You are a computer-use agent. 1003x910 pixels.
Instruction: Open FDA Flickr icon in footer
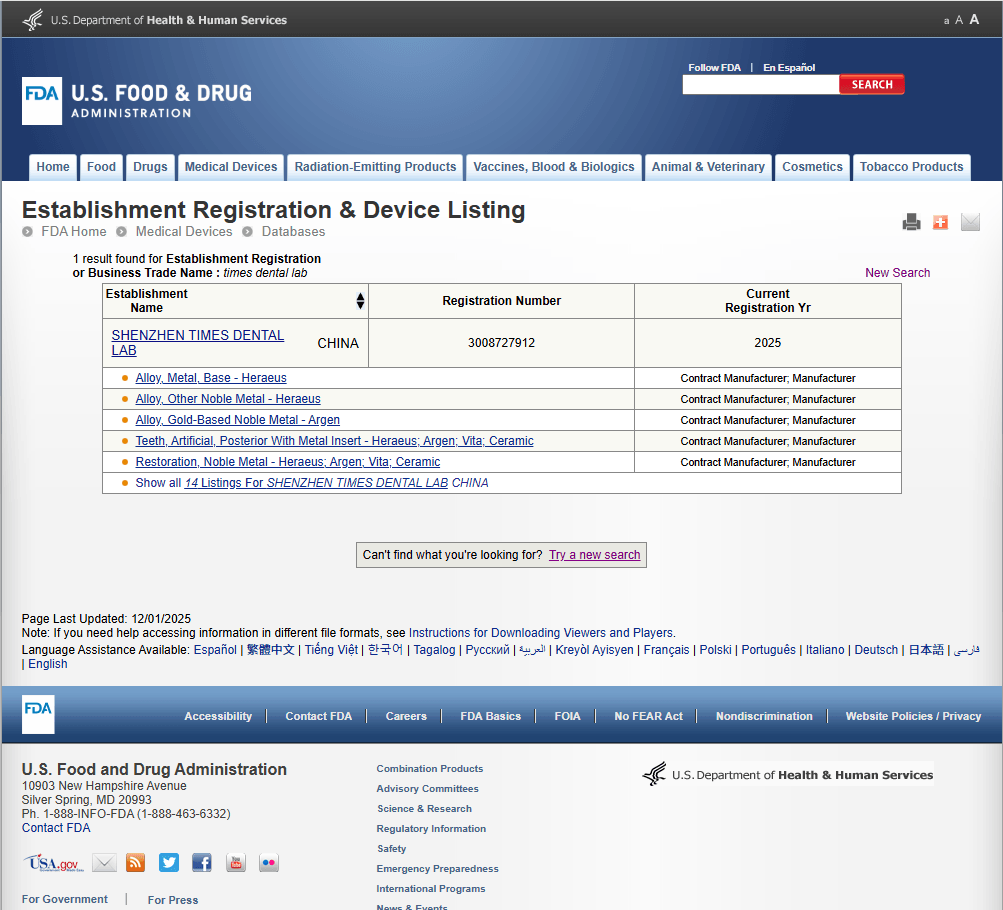(x=269, y=863)
